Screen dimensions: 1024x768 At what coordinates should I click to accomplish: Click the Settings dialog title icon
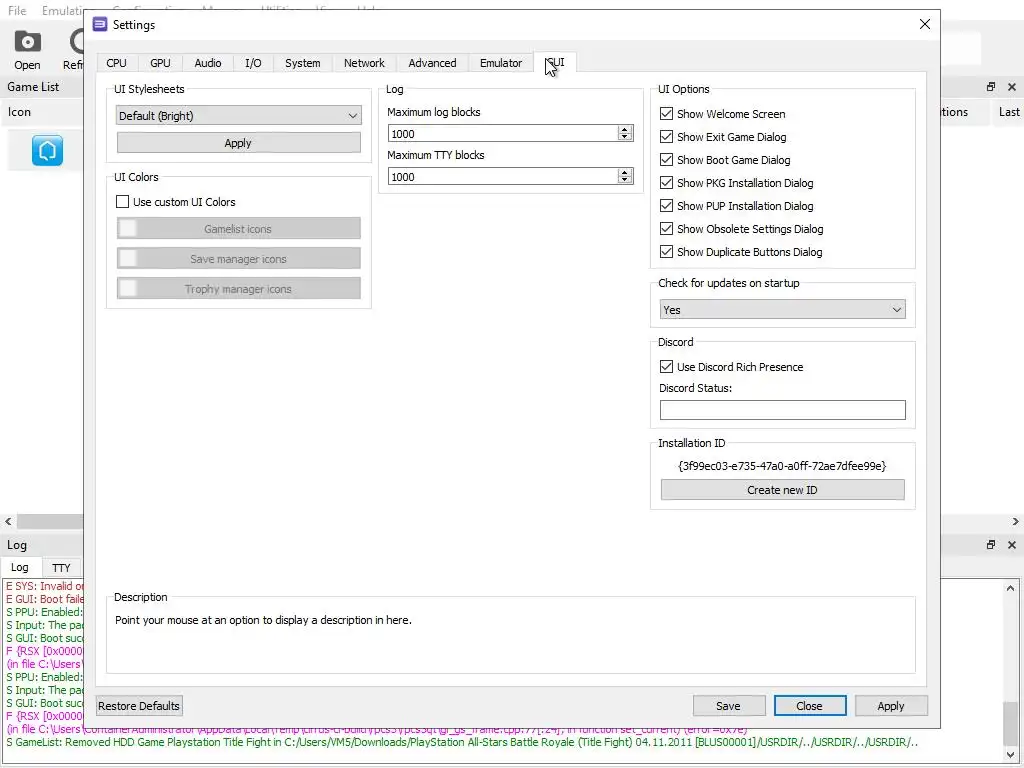tap(100, 25)
